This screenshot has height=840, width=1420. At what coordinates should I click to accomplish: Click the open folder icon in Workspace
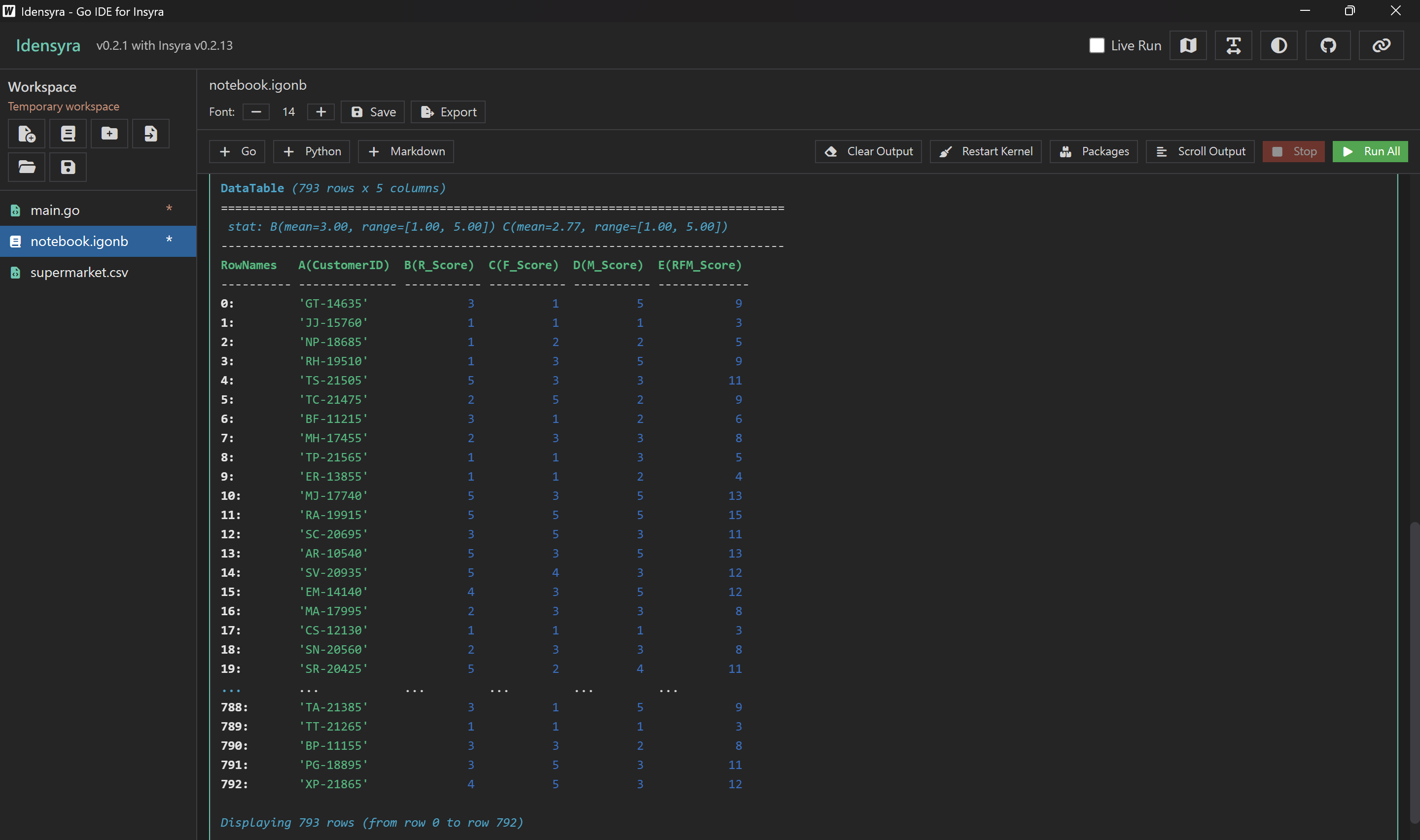[27, 167]
